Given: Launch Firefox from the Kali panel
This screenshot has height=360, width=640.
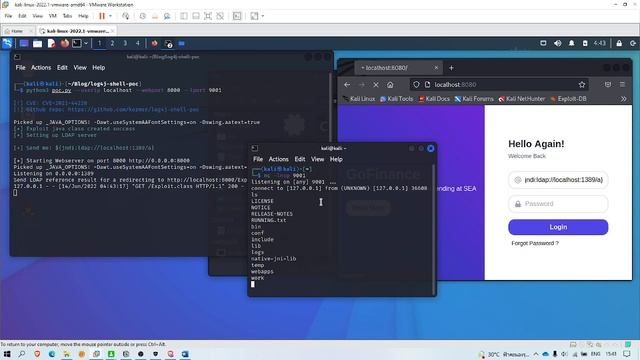Looking at the screenshot, I should point(64,43).
